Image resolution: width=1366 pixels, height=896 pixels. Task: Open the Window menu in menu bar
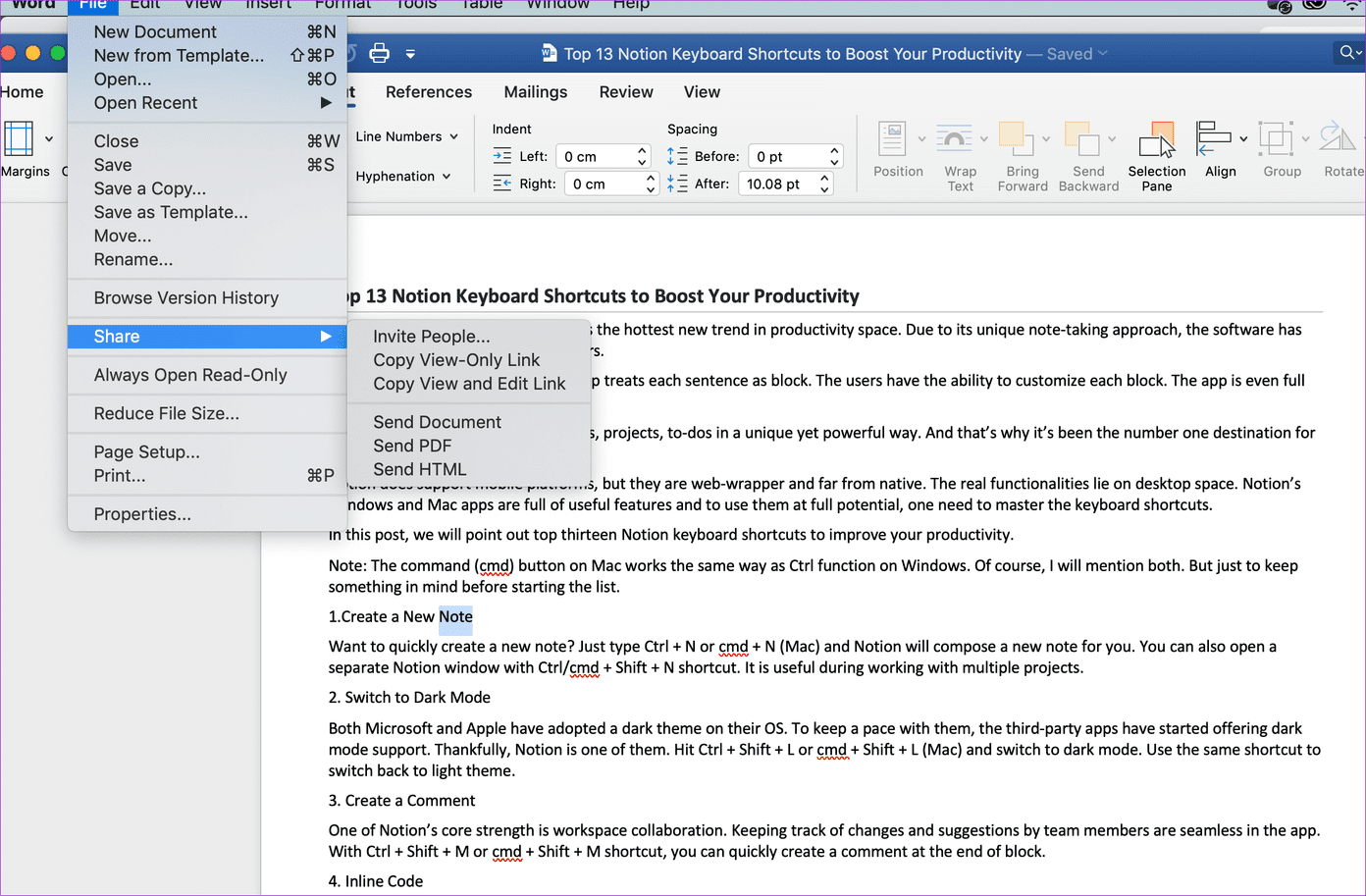pos(557,5)
